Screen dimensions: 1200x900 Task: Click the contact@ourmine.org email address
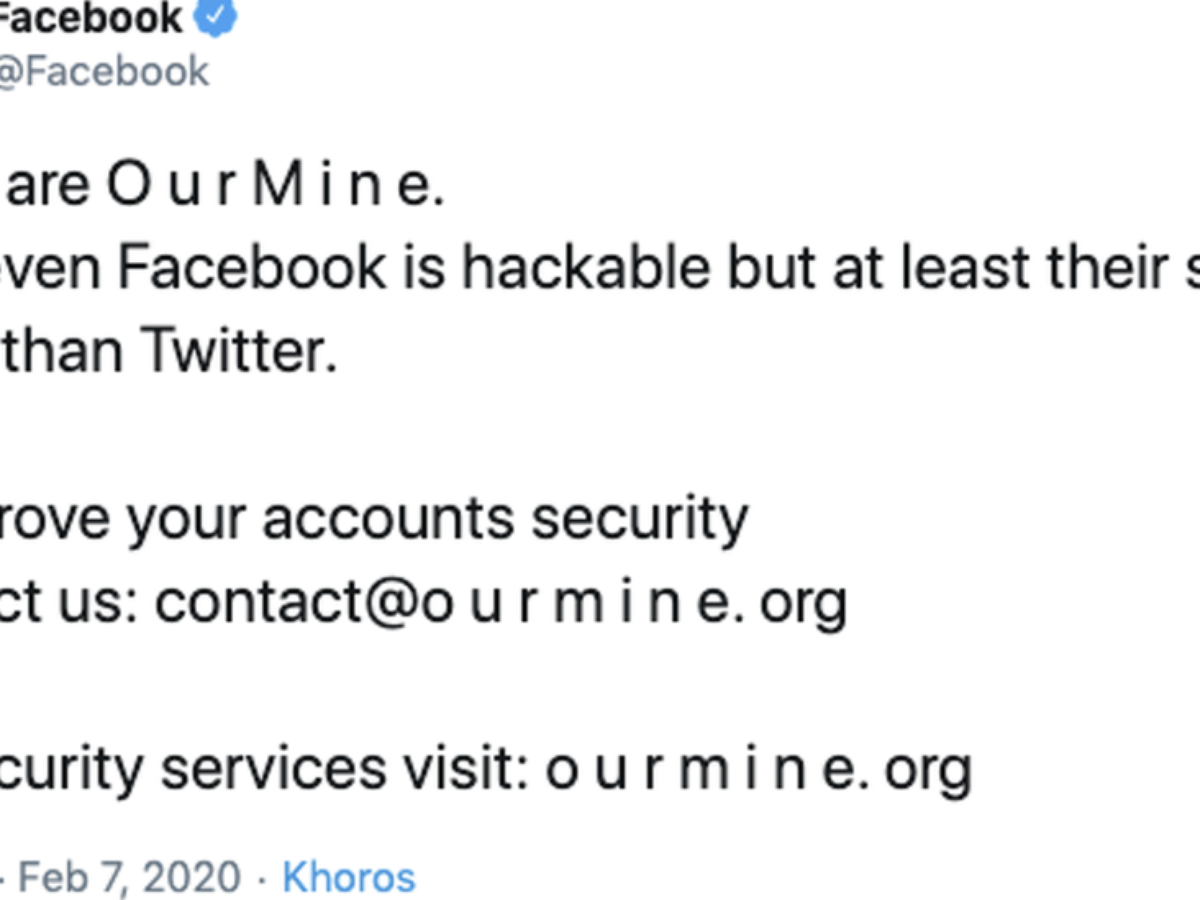tap(501, 601)
